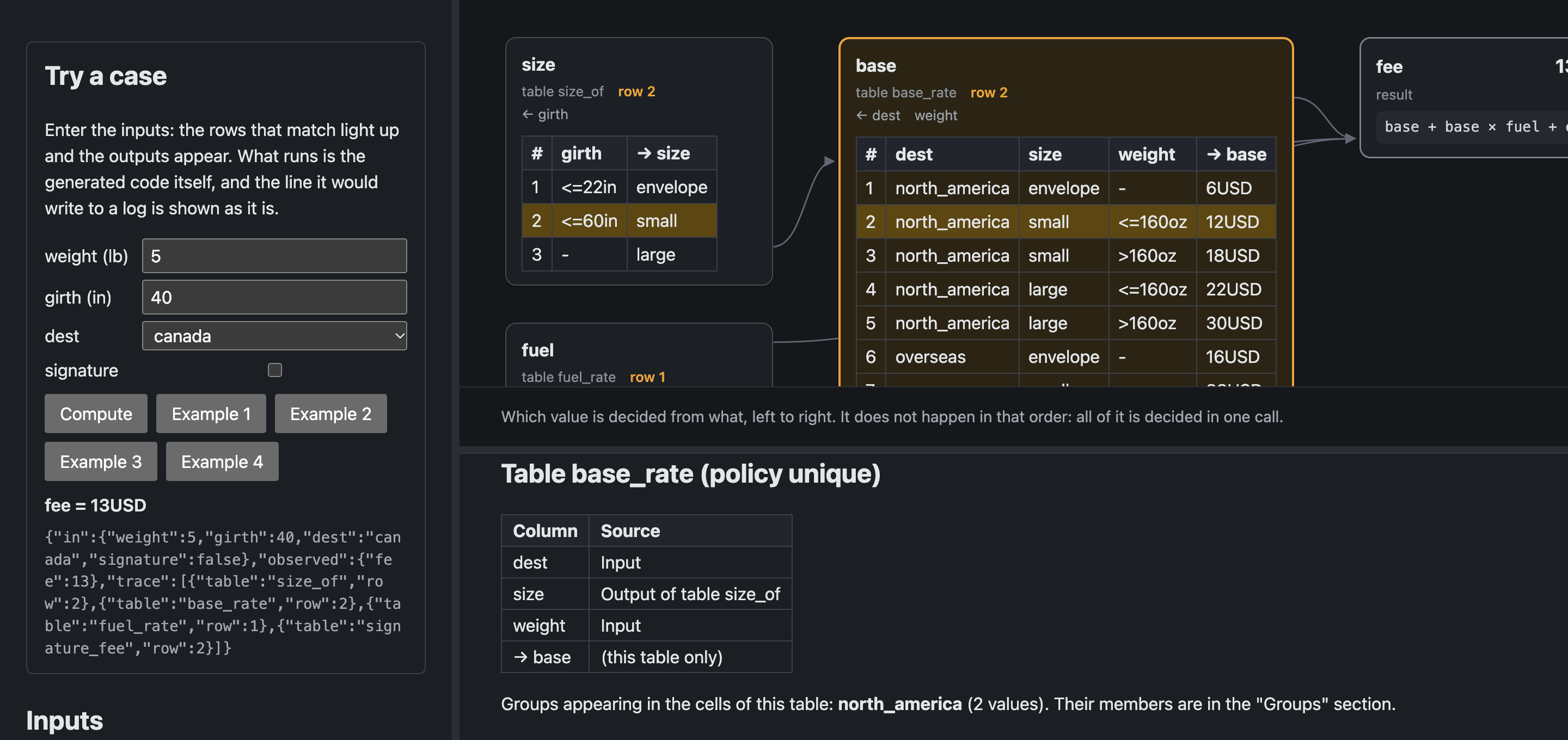Click the 6USD base cell
This screenshot has width=1568, height=740.
pos(1236,188)
